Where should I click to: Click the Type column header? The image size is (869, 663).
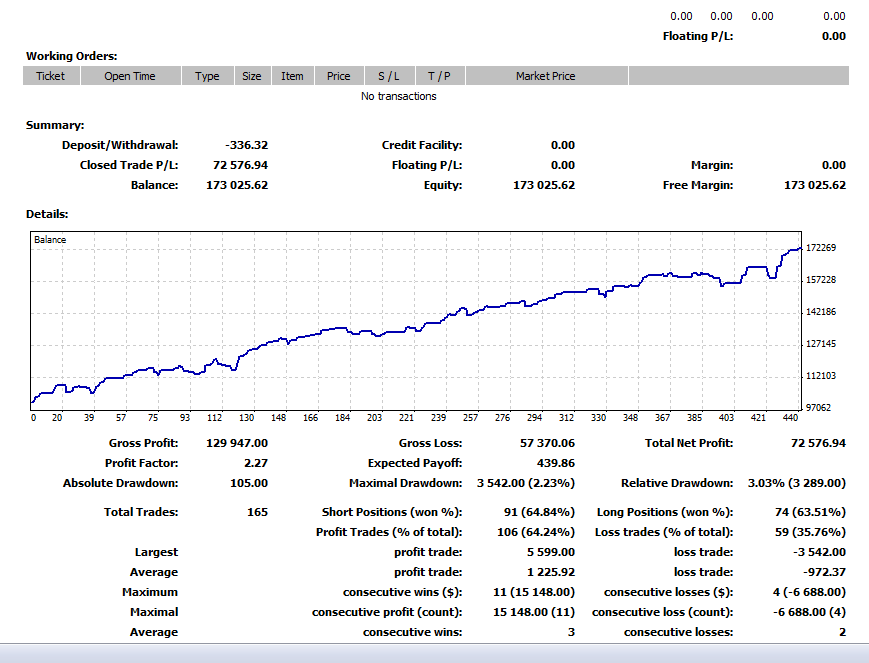pyautogui.click(x=207, y=76)
